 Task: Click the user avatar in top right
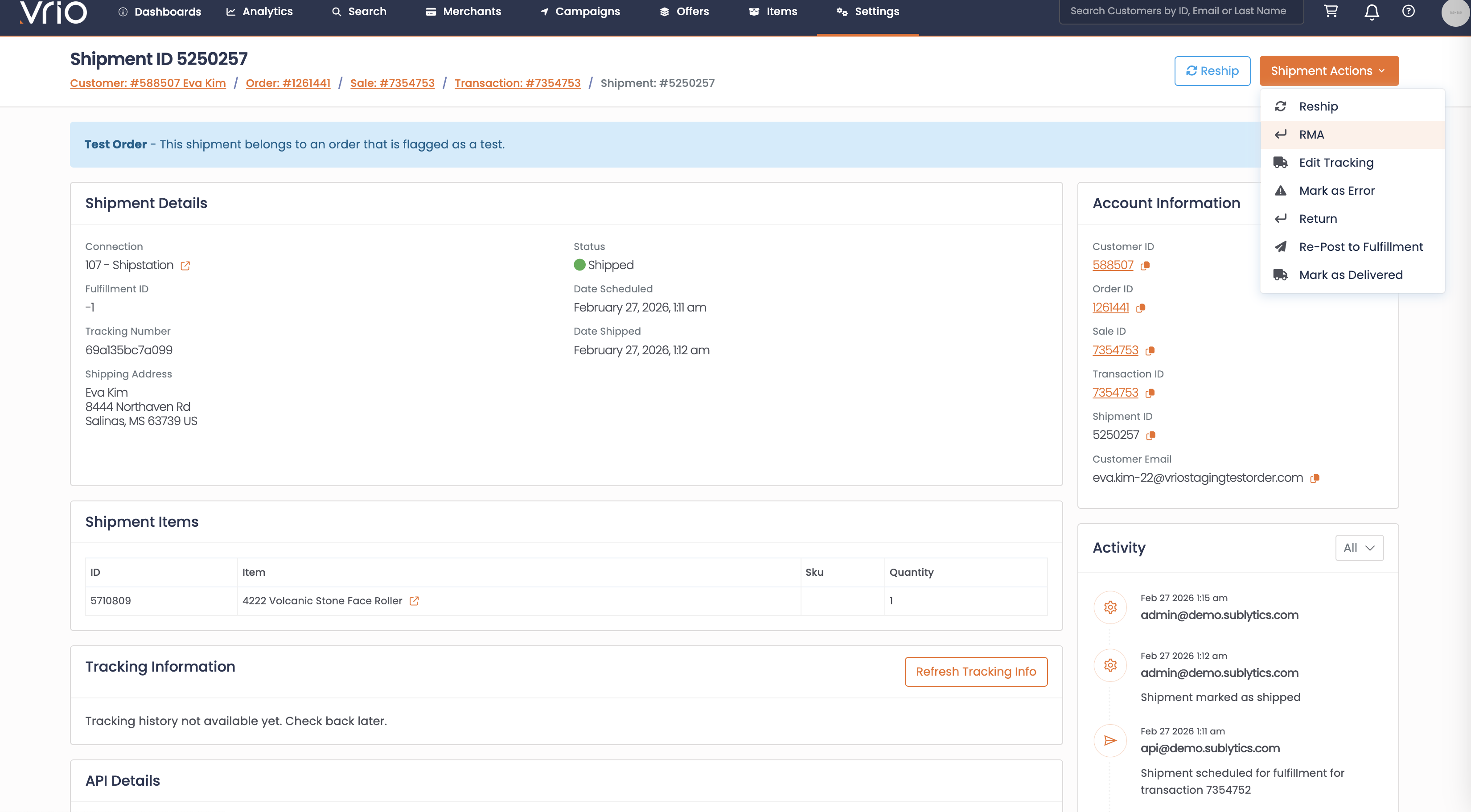click(x=1455, y=12)
